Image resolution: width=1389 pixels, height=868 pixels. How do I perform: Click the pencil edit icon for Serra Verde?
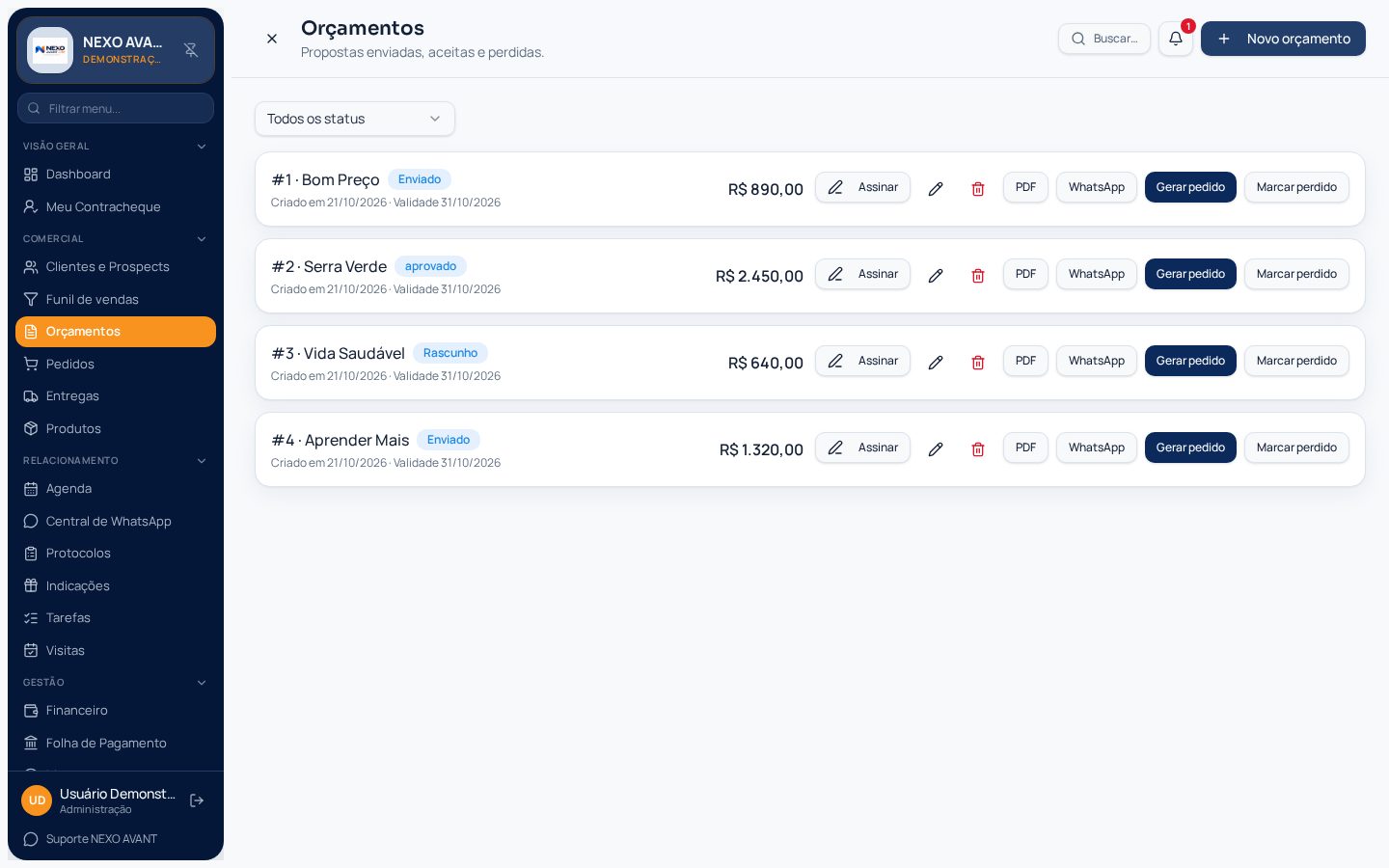click(x=936, y=276)
